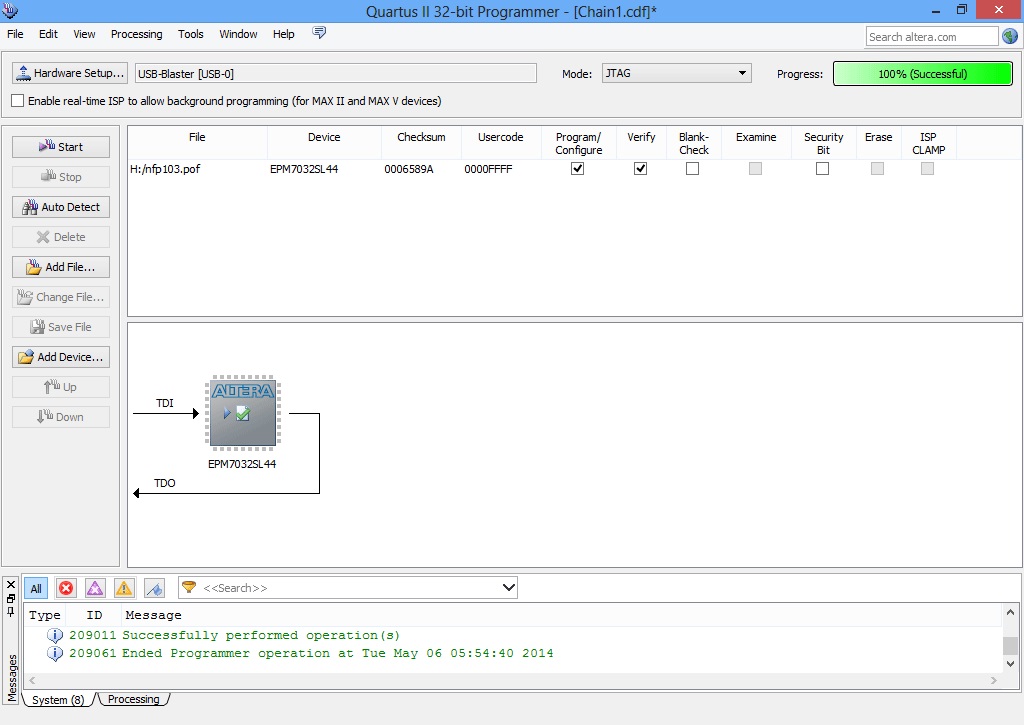Screen dimensions: 1024x725
Task: Filter critical warning messages purple triangle
Action: point(95,588)
